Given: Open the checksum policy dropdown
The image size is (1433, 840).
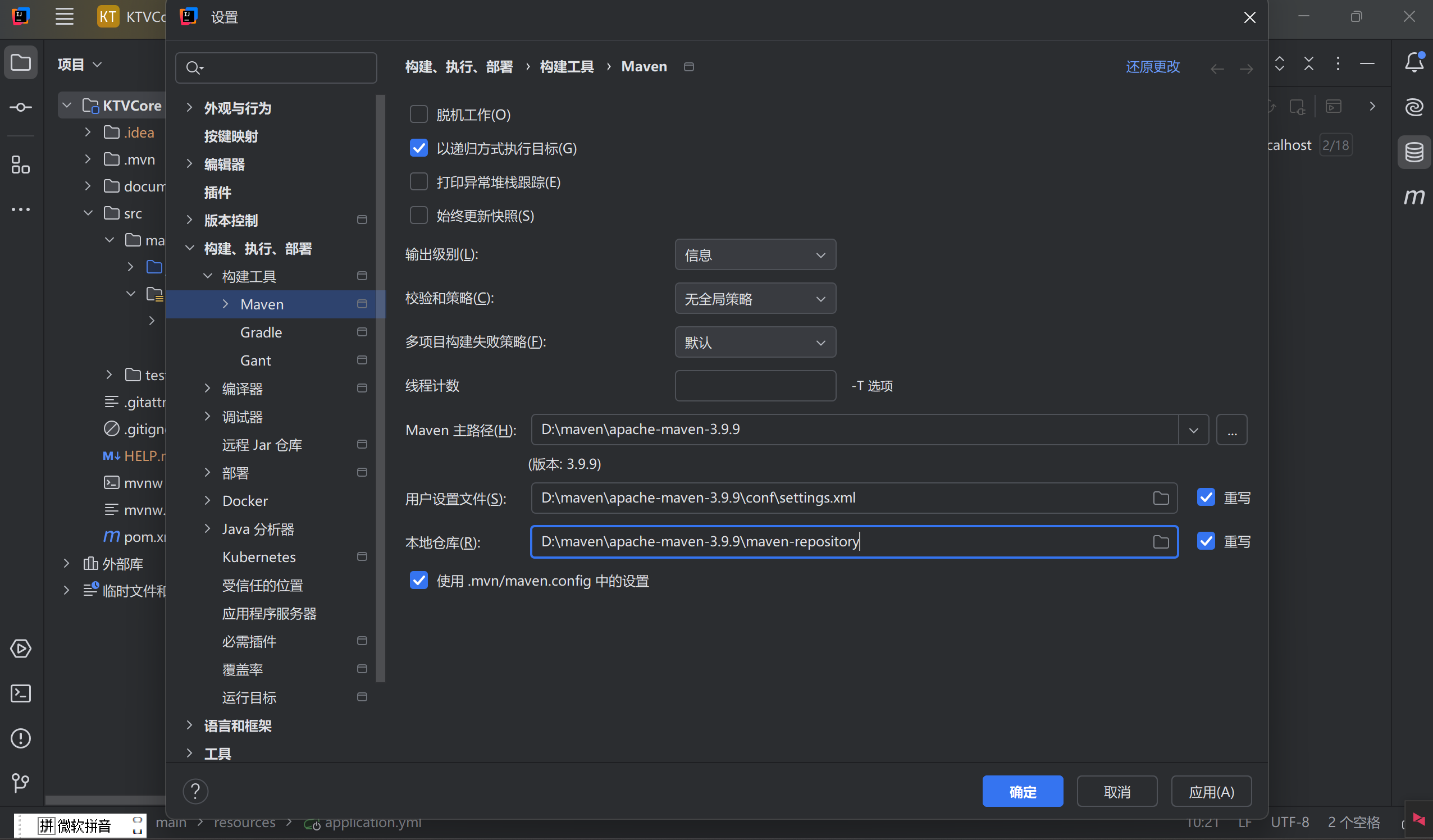Looking at the screenshot, I should 755,299.
